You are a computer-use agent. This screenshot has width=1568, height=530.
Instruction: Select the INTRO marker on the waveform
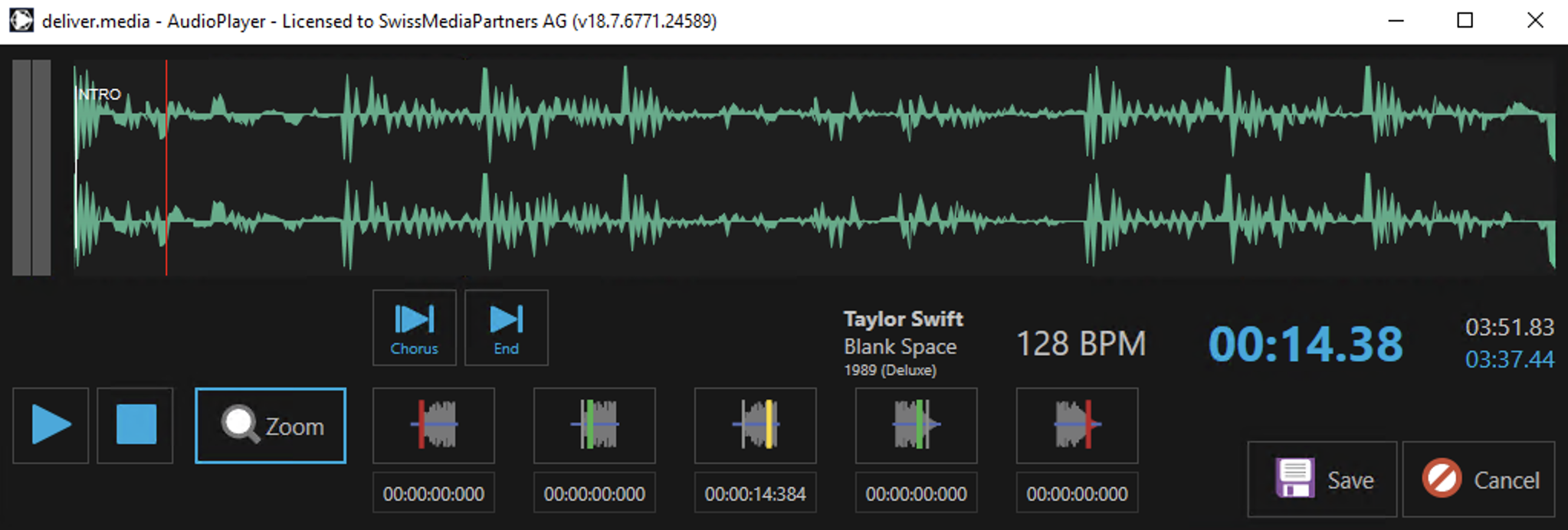(100, 94)
